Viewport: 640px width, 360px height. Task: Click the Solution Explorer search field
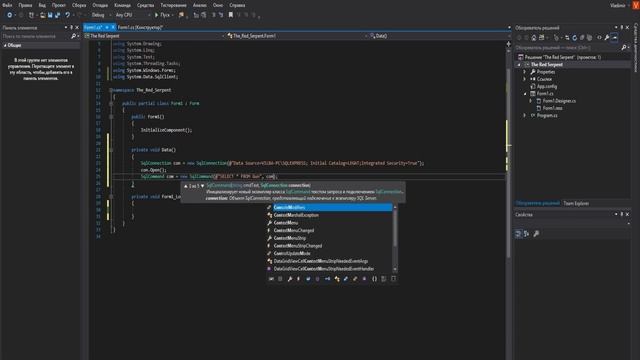(567, 48)
